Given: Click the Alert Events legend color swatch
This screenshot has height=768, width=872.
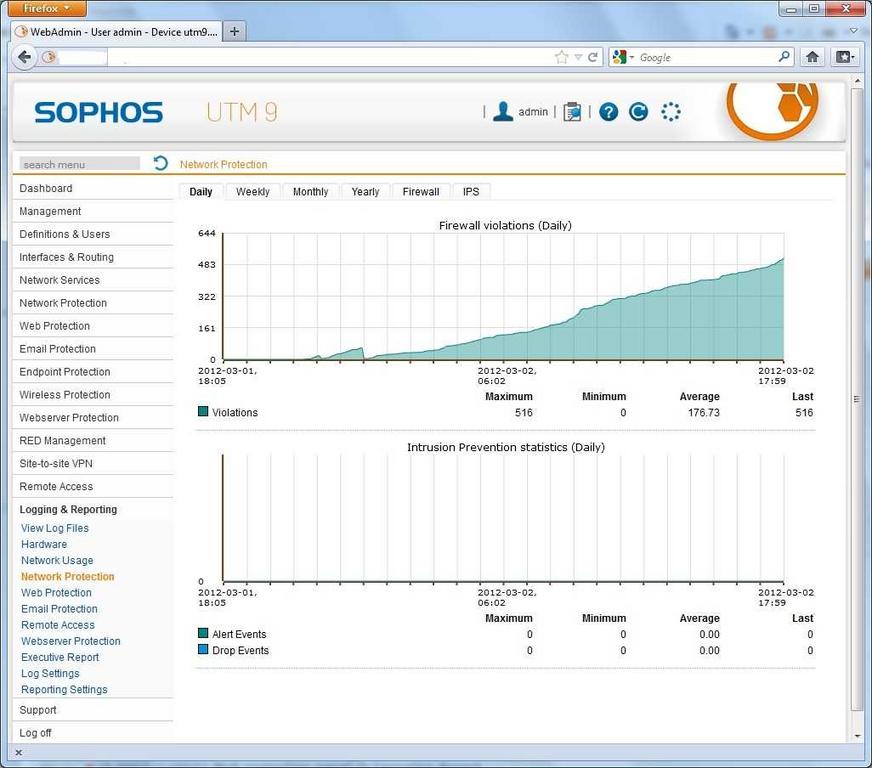Looking at the screenshot, I should pos(203,633).
